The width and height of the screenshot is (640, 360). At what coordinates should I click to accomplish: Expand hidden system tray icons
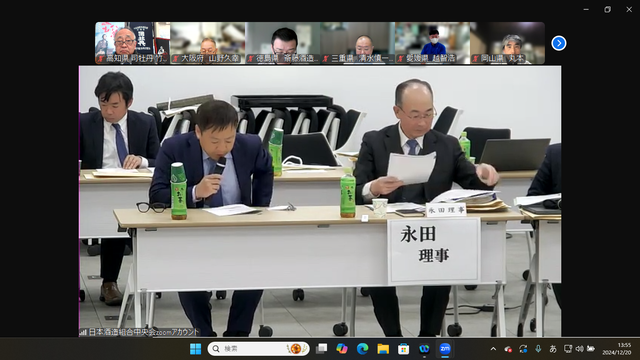[x=493, y=349]
